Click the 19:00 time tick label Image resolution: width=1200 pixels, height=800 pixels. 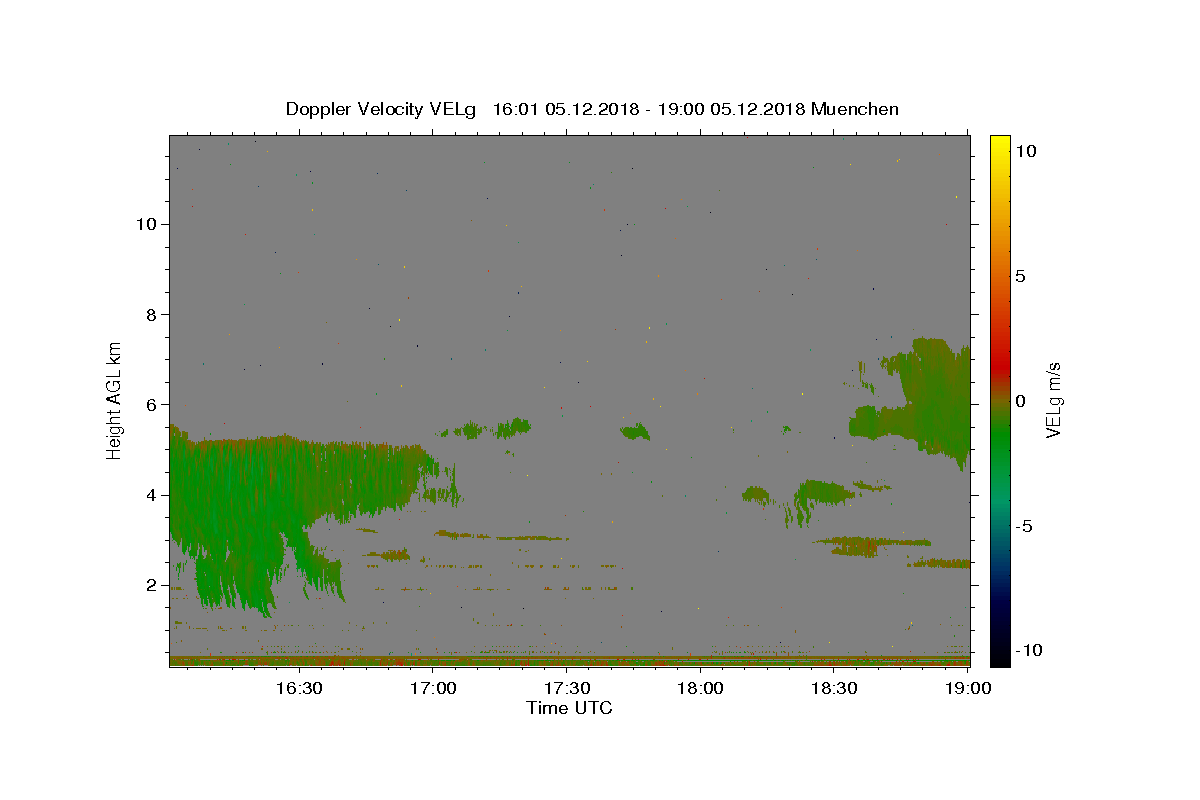pos(969,688)
